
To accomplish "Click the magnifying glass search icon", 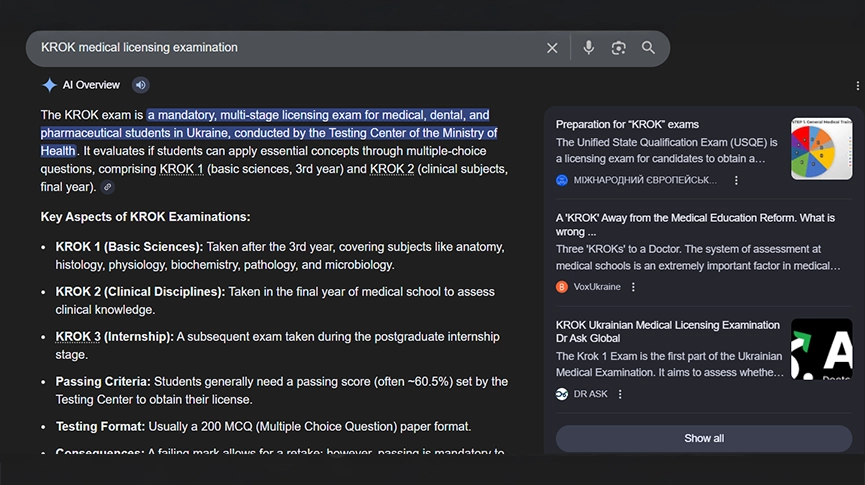I will [648, 48].
